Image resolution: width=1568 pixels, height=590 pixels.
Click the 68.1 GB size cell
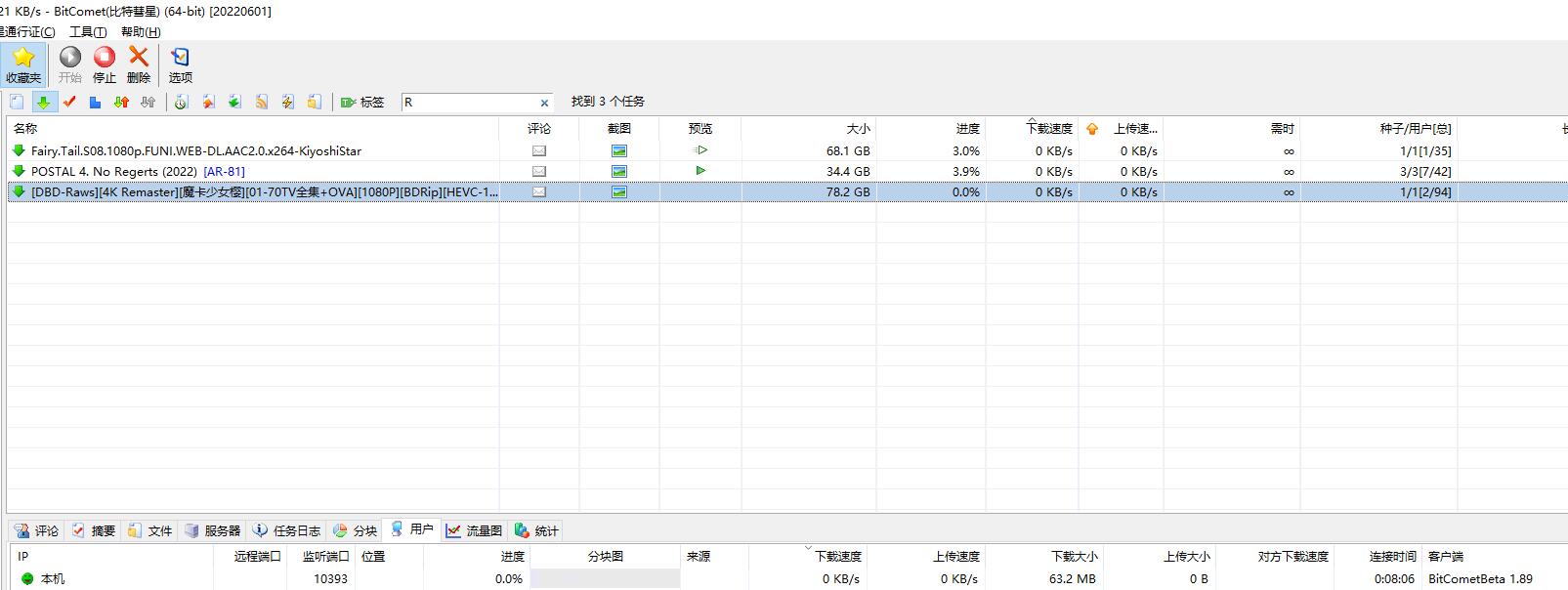848,151
